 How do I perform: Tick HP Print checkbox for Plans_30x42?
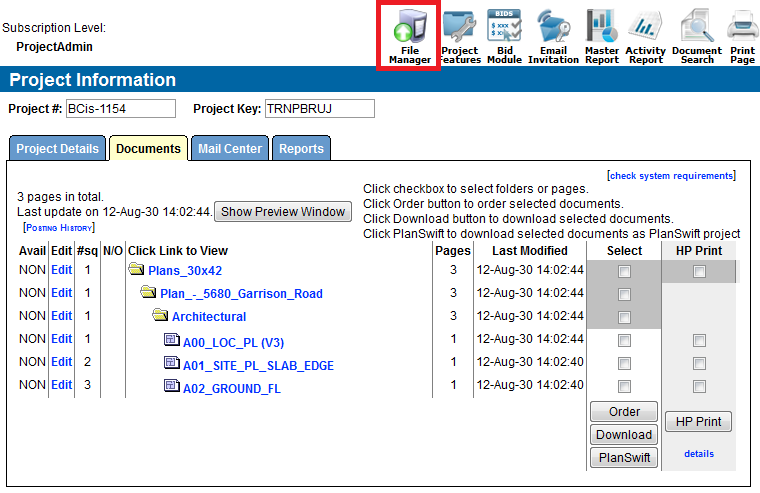[699, 271]
